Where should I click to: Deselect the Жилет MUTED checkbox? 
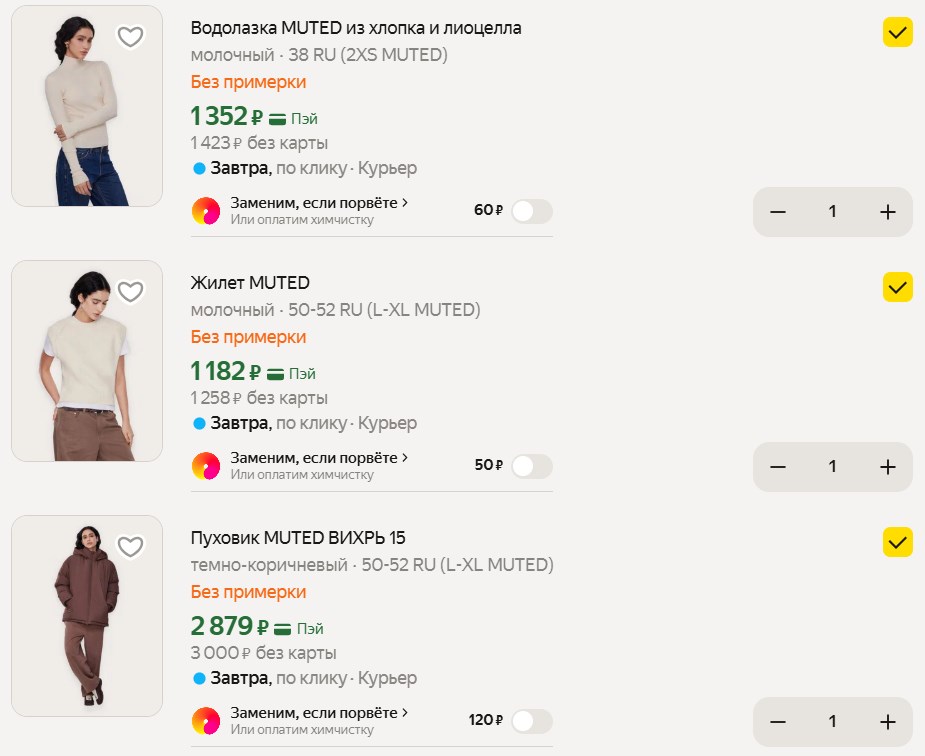(x=898, y=288)
